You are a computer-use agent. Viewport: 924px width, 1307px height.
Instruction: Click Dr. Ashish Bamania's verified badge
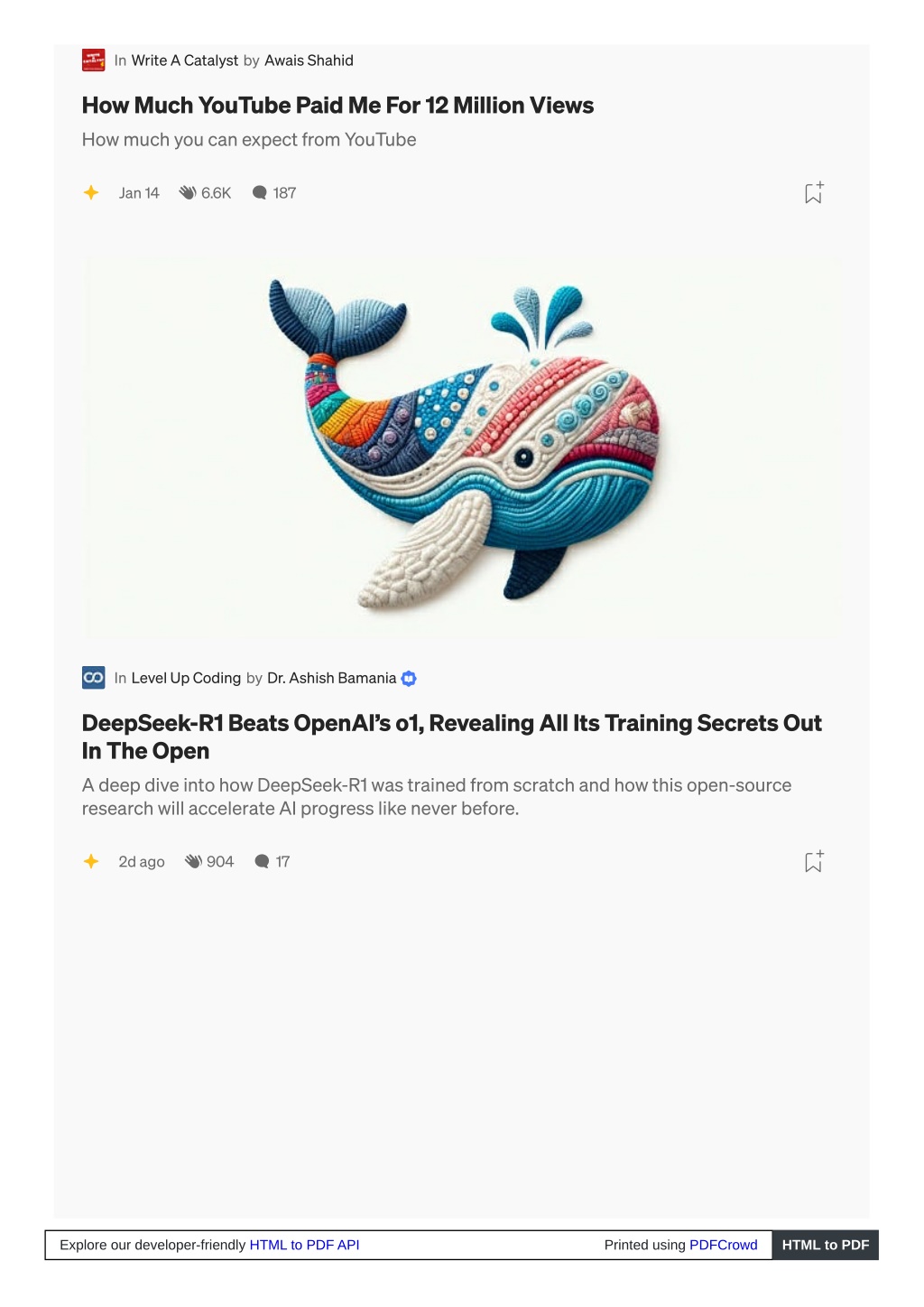pos(409,679)
